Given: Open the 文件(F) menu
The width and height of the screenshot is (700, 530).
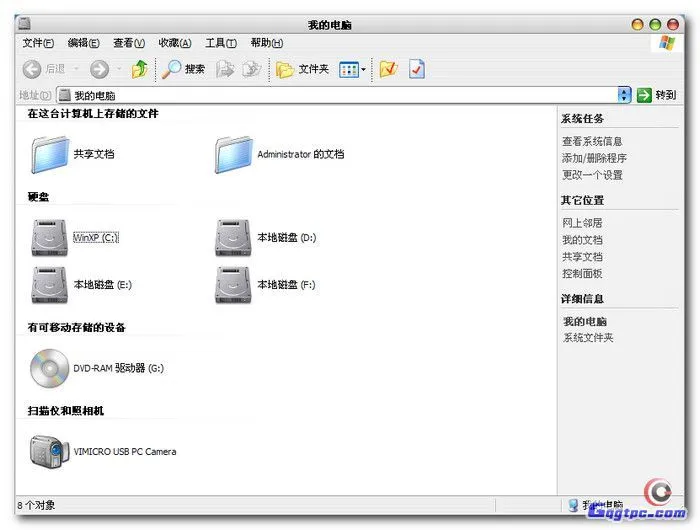Looking at the screenshot, I should (x=38, y=43).
